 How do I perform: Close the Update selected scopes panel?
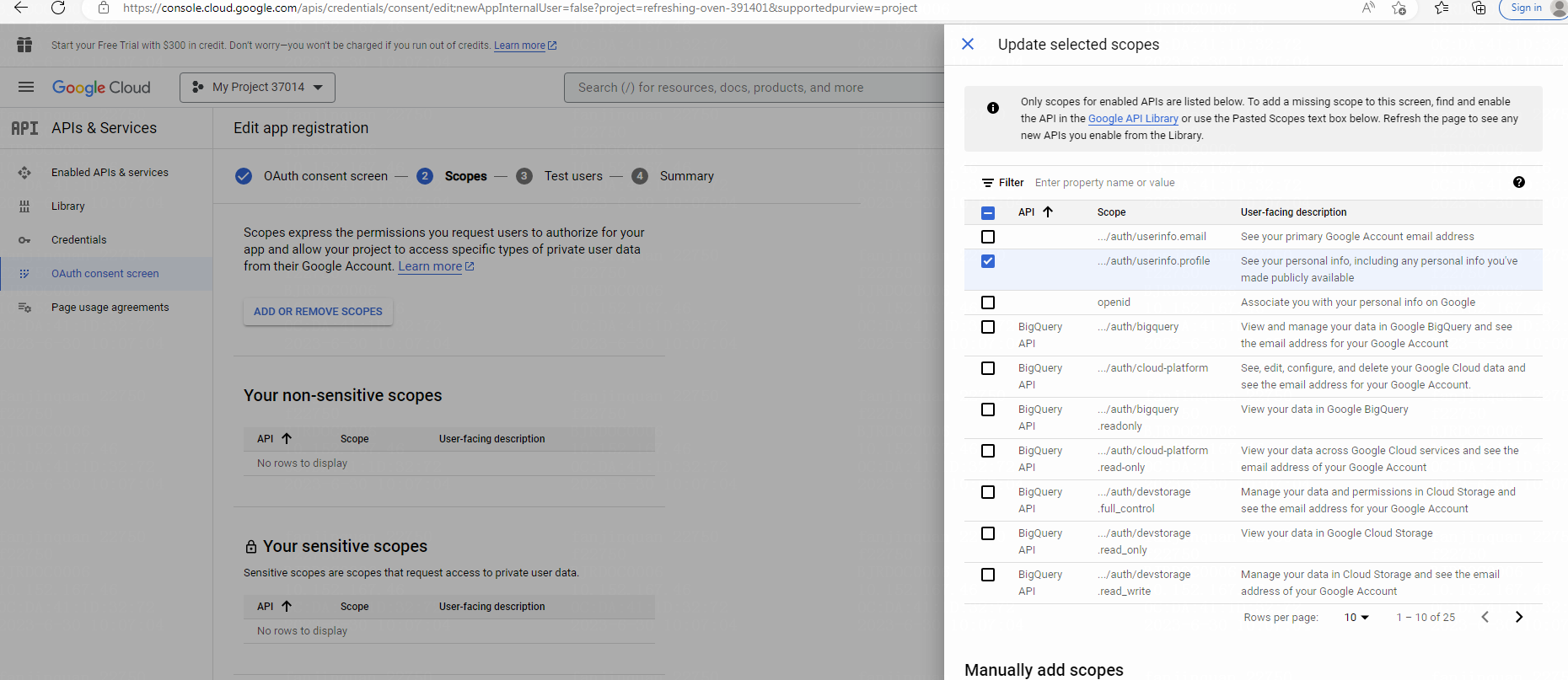click(968, 44)
